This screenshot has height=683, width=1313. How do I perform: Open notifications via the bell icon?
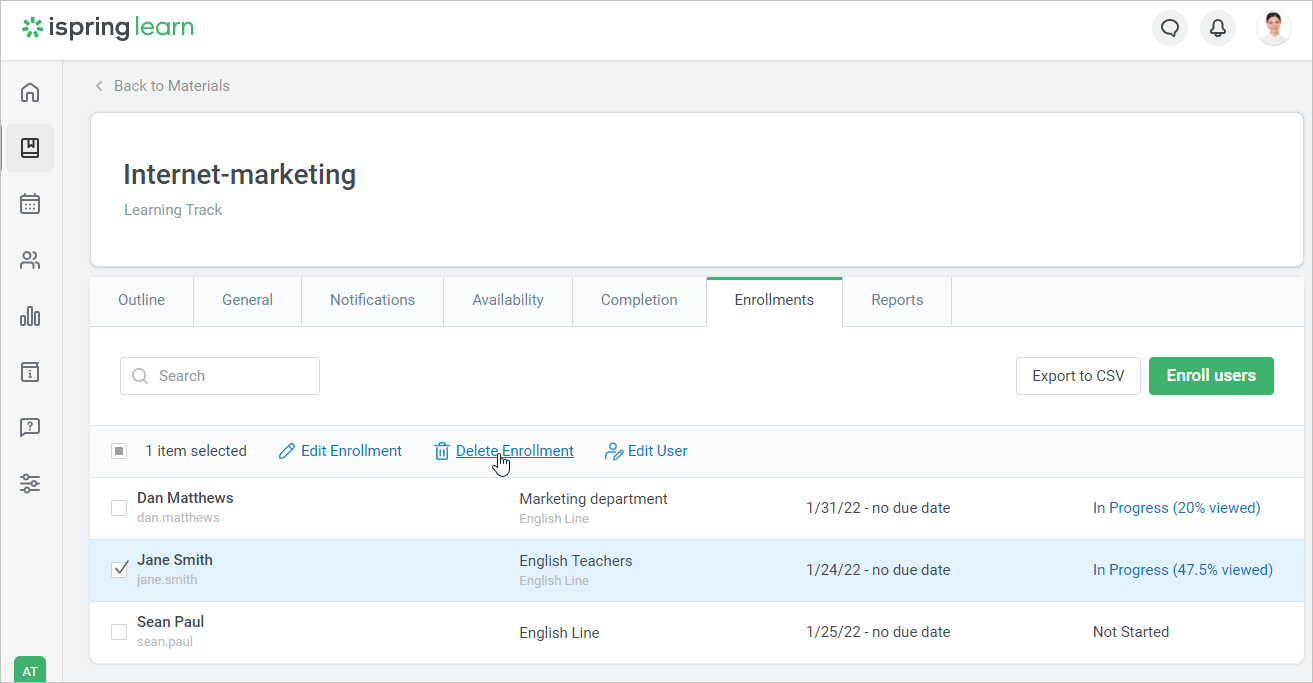click(1217, 28)
